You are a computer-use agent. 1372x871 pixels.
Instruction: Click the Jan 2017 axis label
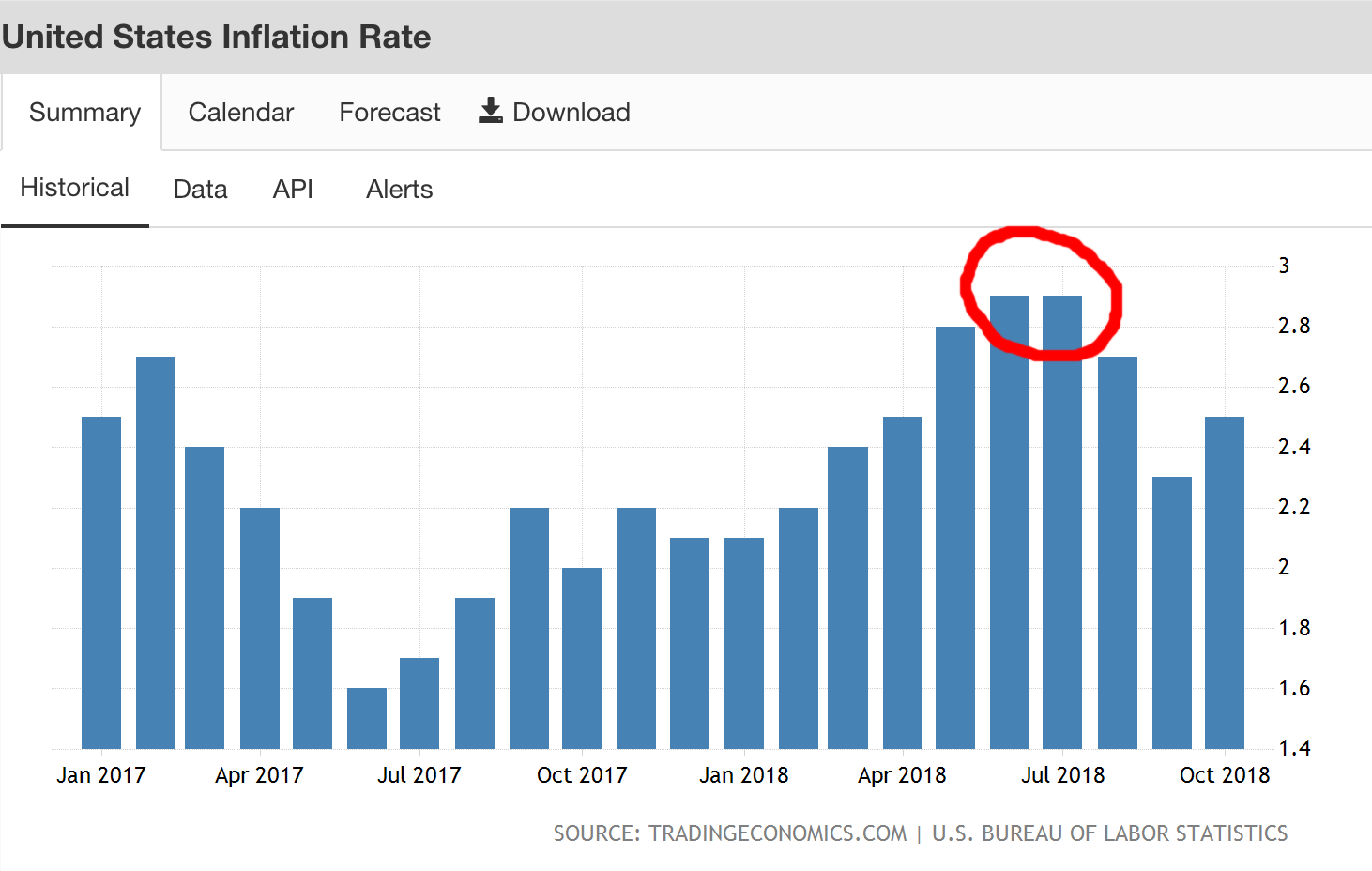(101, 775)
